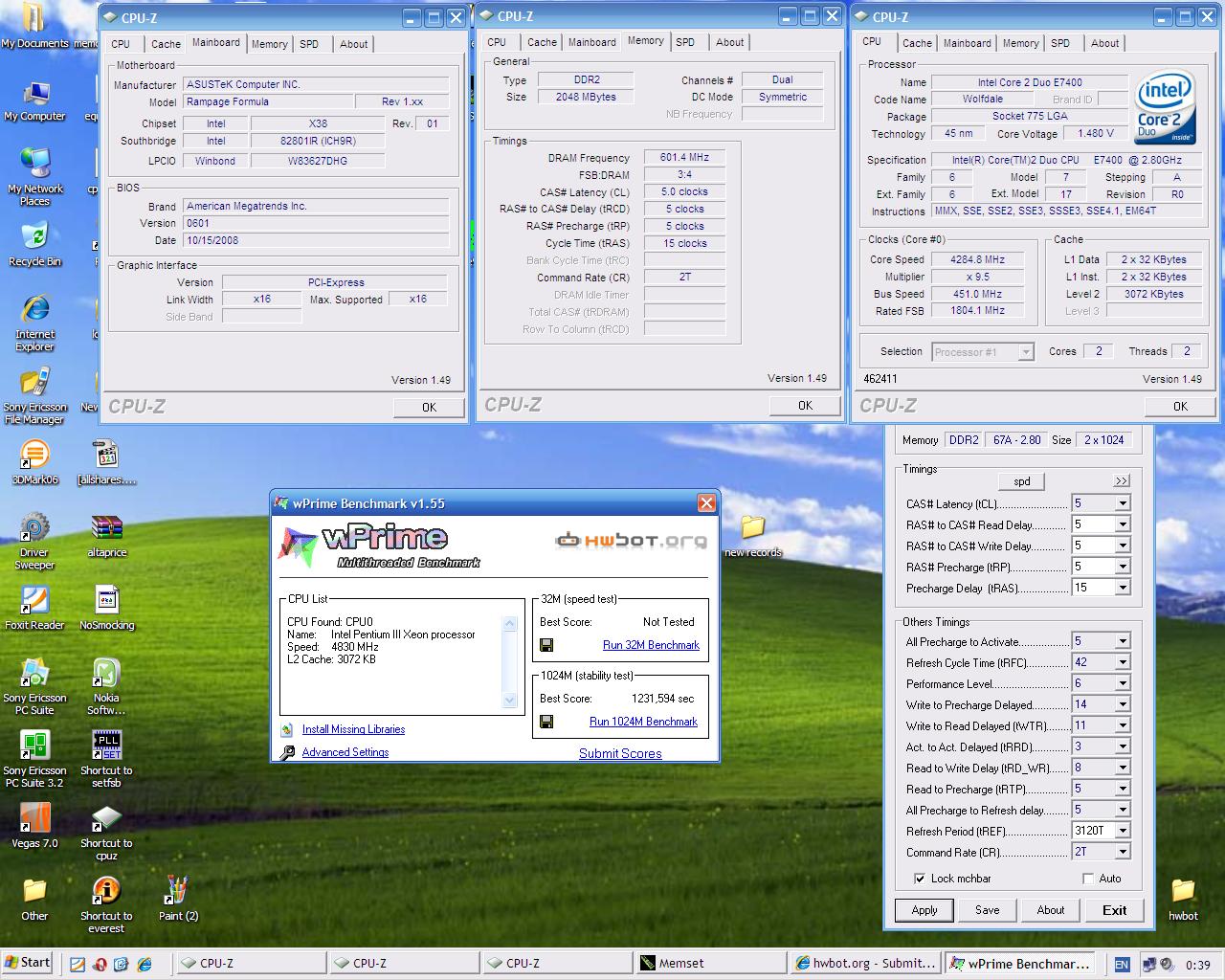Launch Shortcut to everest icon
Image resolution: width=1225 pixels, height=980 pixels.
(106, 904)
